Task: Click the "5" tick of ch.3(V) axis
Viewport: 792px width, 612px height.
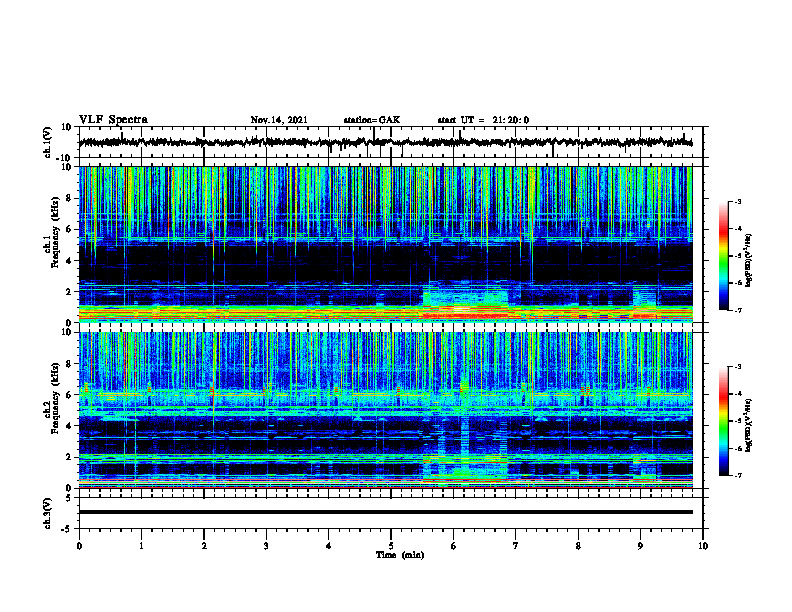Action: [69, 498]
